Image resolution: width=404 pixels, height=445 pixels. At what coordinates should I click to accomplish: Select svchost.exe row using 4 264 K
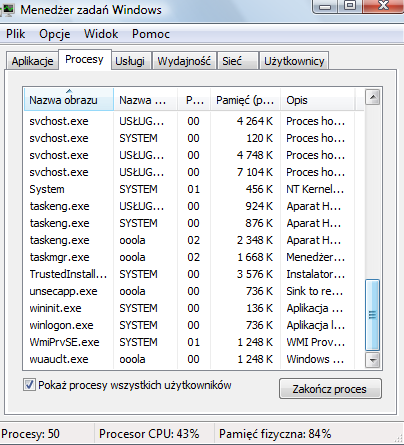(193, 121)
